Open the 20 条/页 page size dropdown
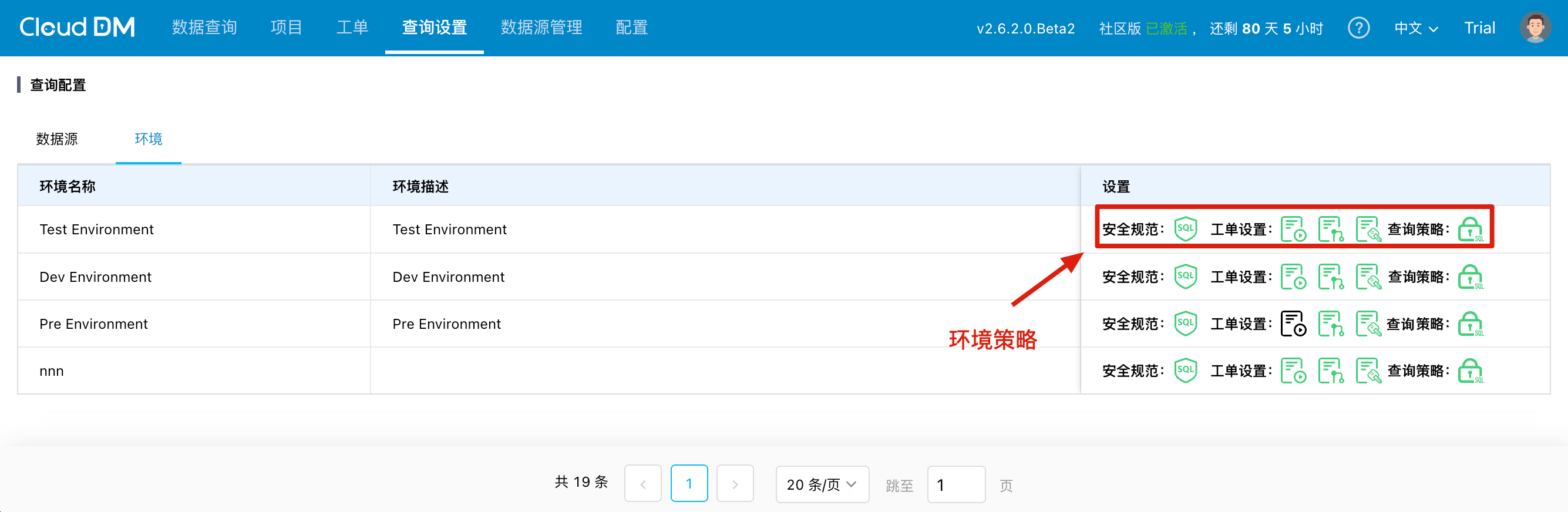1568x512 pixels. (x=822, y=484)
